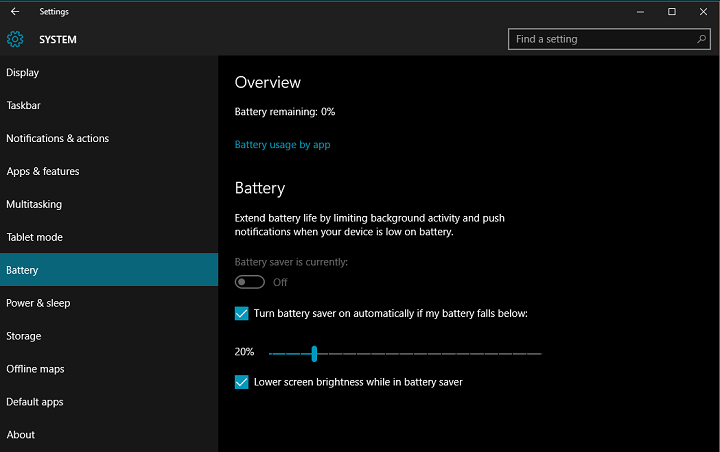Image resolution: width=720 pixels, height=452 pixels.
Task: Click the battery threshold slider handle
Action: [314, 354]
